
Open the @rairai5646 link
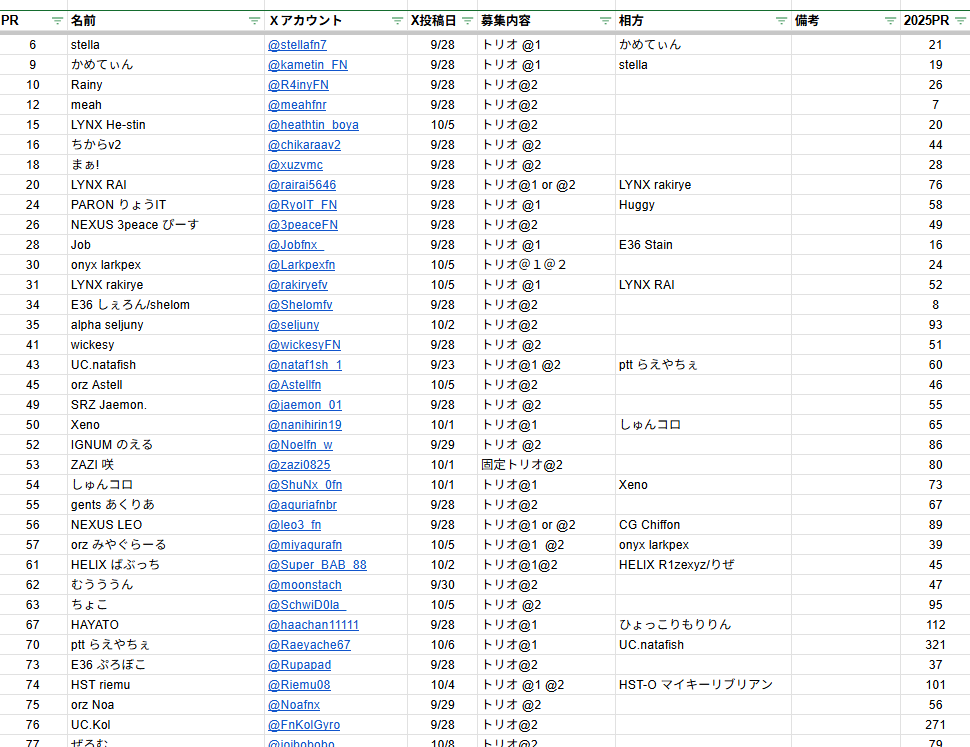302,185
